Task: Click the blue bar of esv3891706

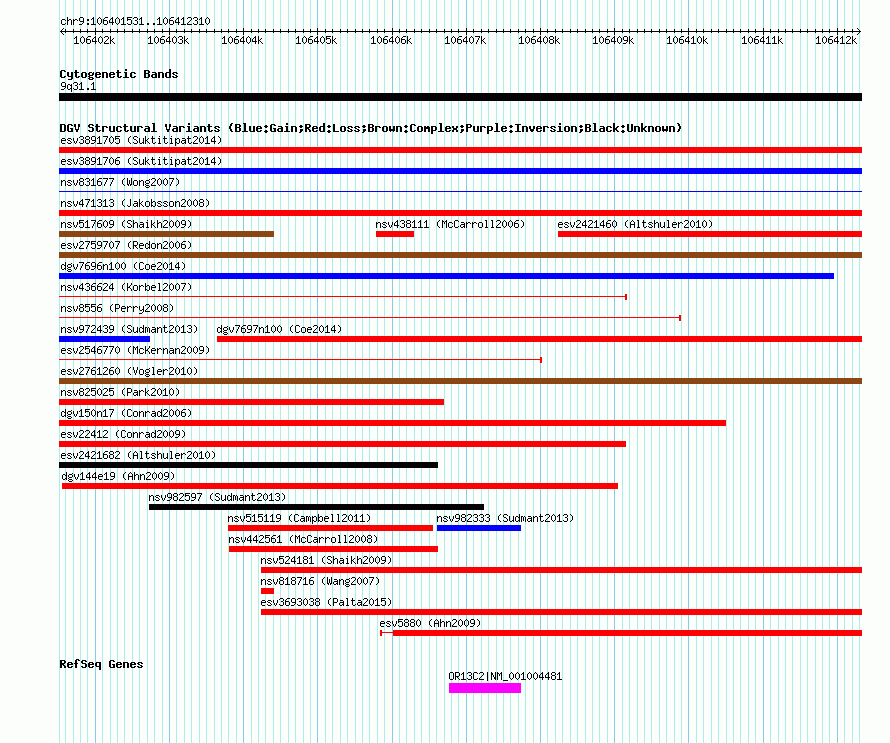Action: click(460, 171)
